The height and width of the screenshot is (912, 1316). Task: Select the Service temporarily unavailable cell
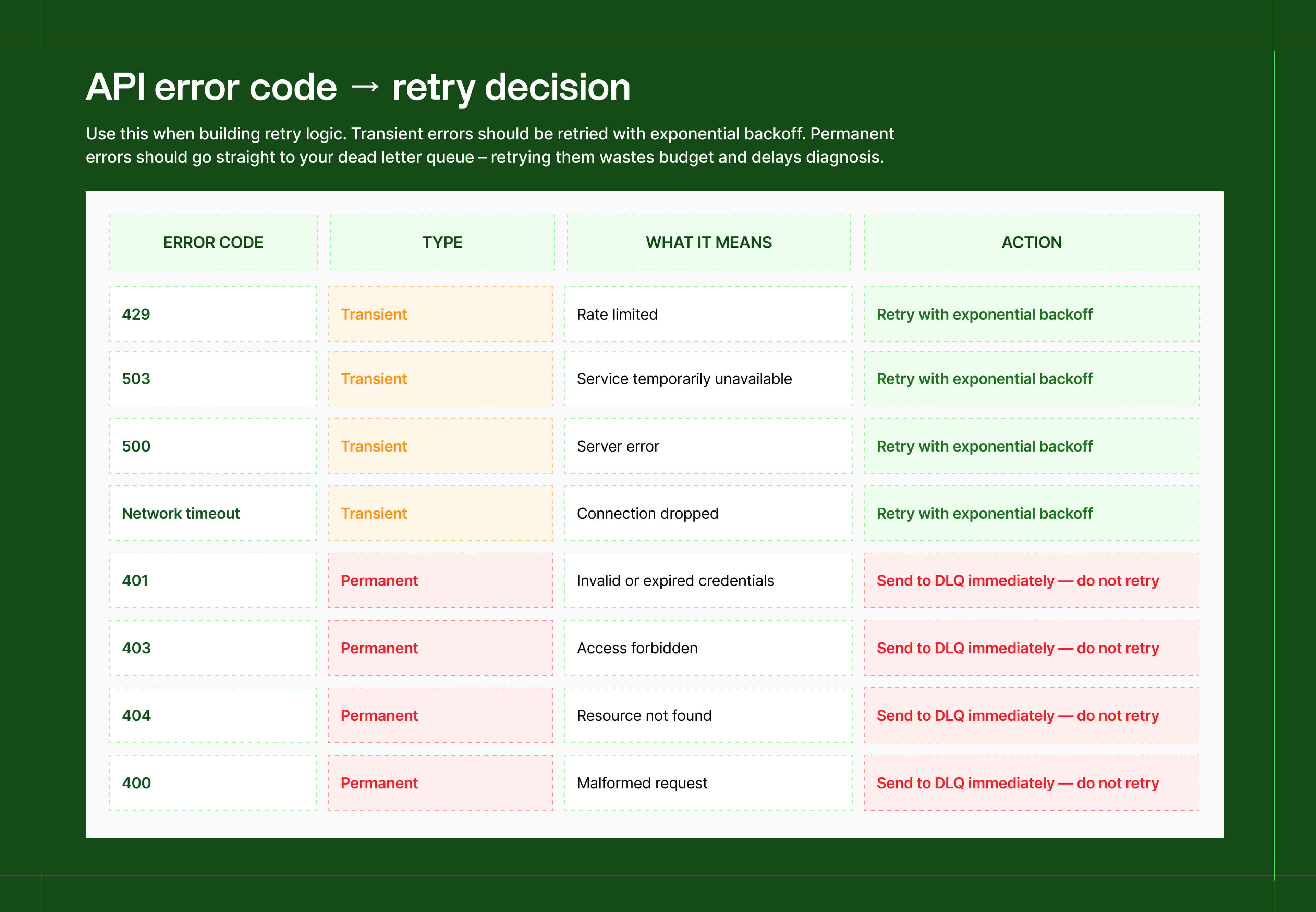[708, 379]
